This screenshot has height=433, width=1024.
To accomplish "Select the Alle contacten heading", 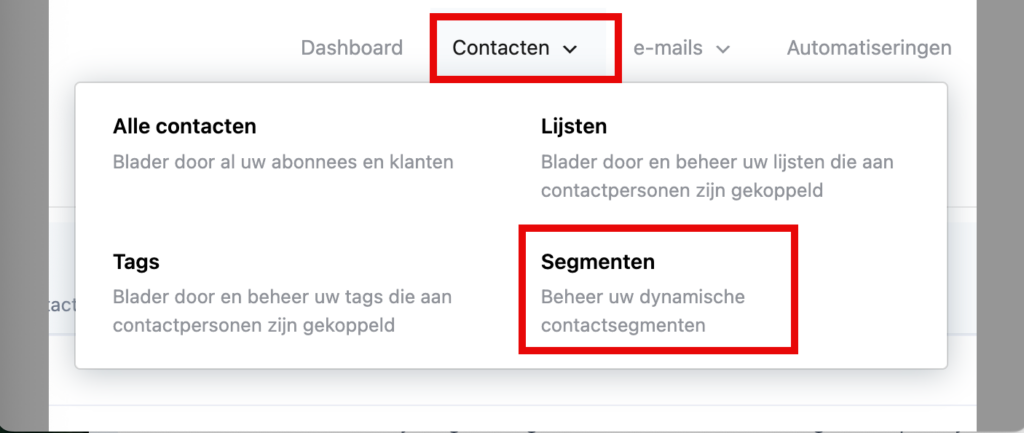I will 185,127.
